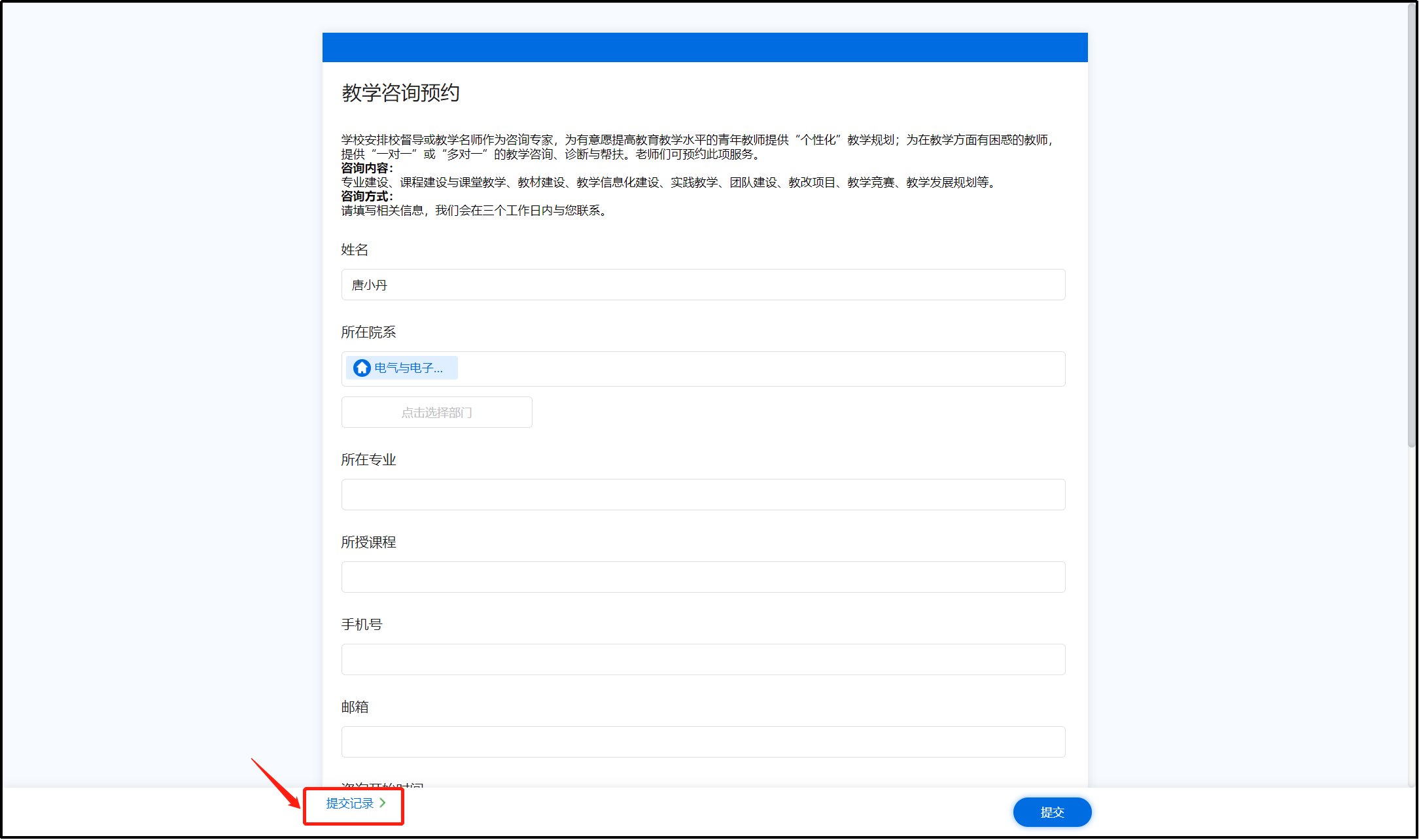Focus the 所授课程 text box
Viewport: 1419px width, 840px height.
point(703,577)
